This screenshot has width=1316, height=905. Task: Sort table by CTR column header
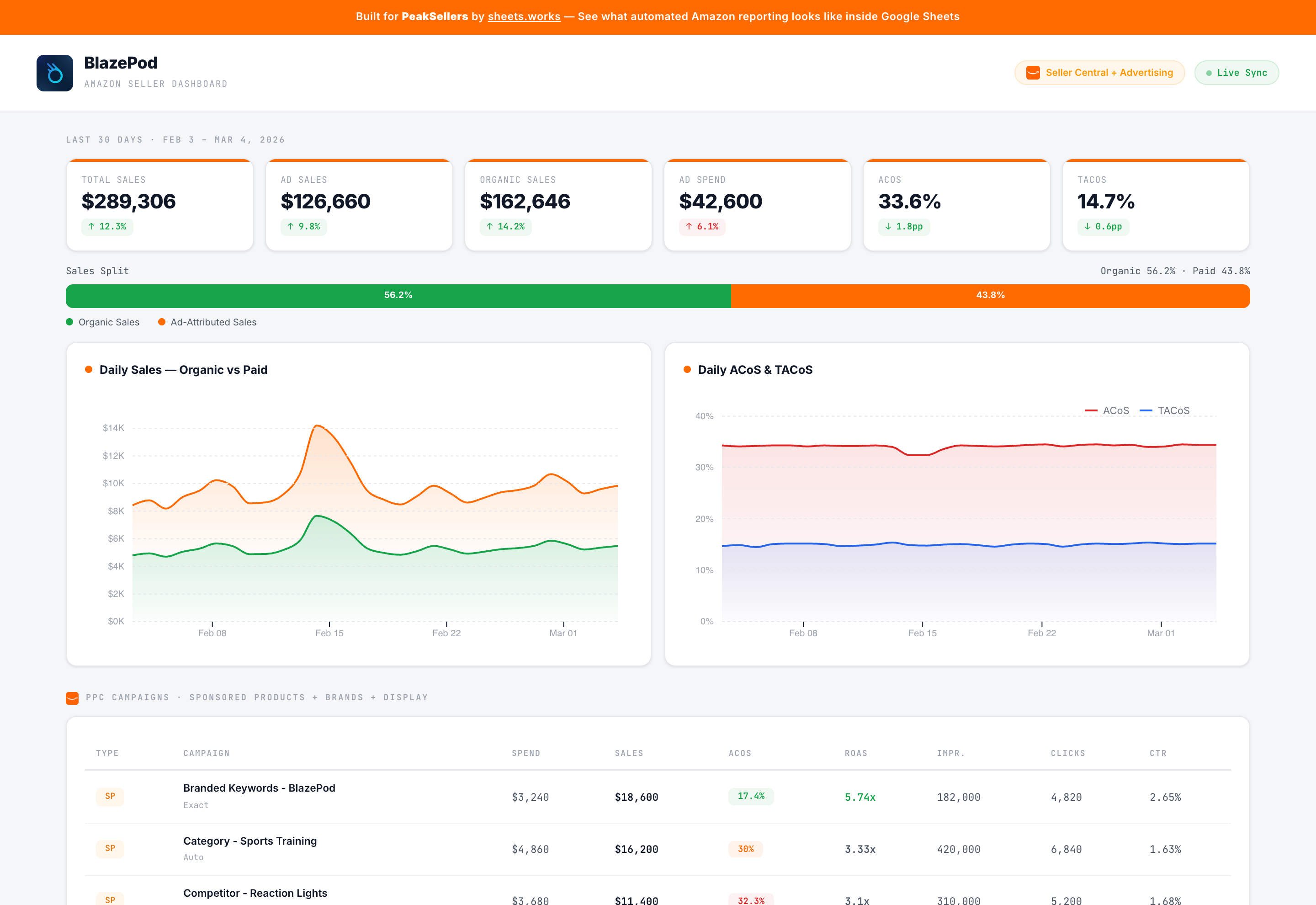(1158, 753)
